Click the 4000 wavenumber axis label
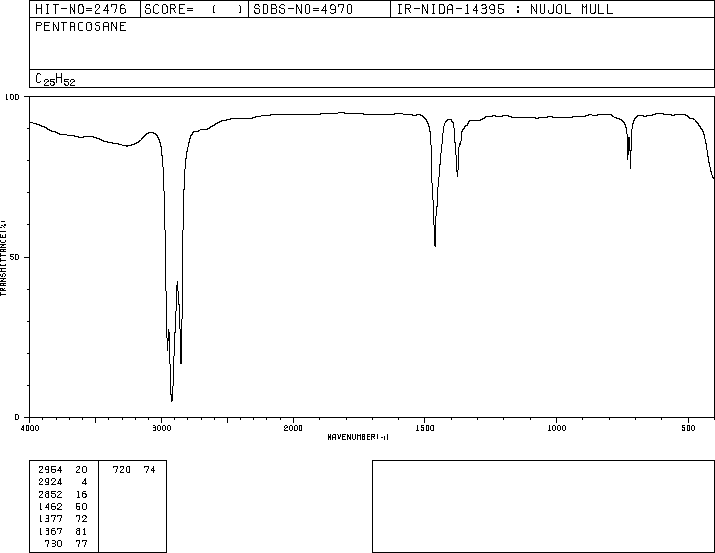 30,428
